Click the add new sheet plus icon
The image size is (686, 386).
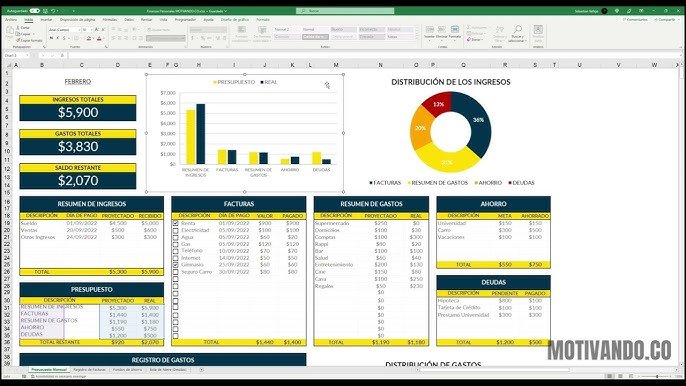click(x=202, y=370)
